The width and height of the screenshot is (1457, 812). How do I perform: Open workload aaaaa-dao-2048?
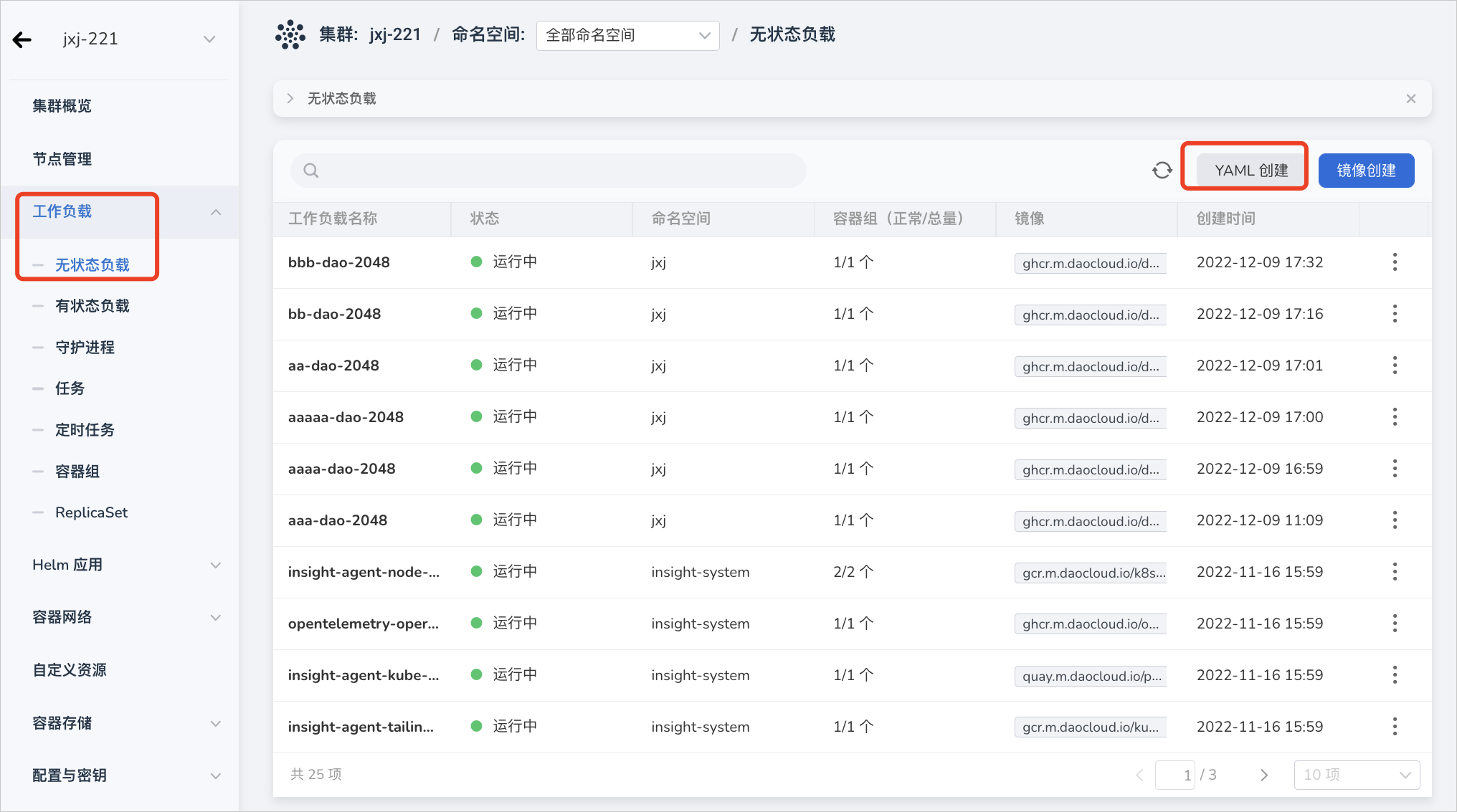tap(346, 417)
